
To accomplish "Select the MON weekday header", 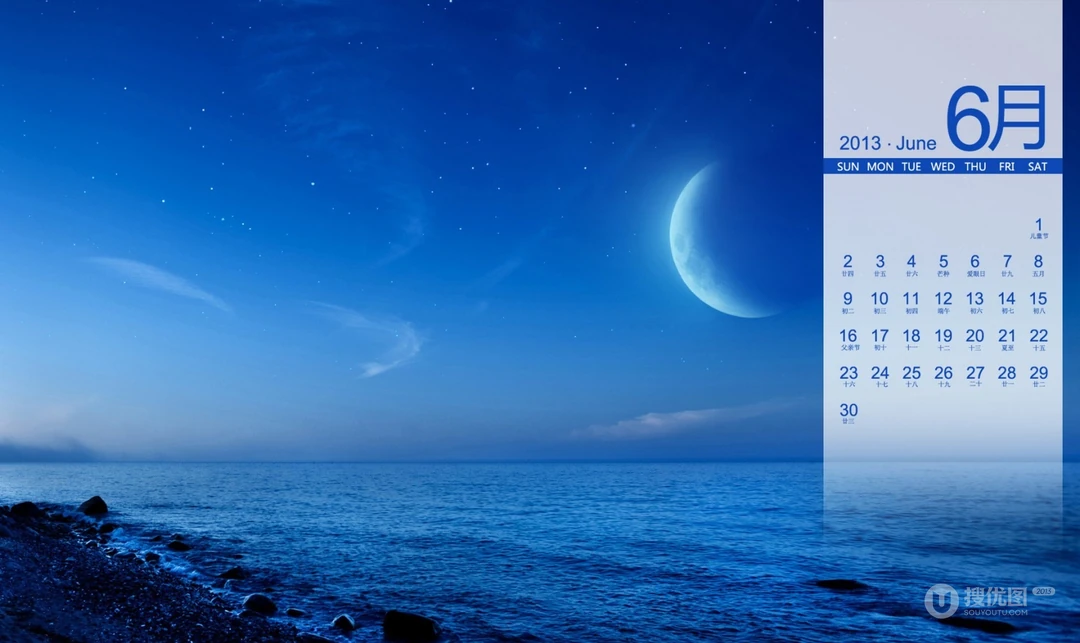I will 880,167.
